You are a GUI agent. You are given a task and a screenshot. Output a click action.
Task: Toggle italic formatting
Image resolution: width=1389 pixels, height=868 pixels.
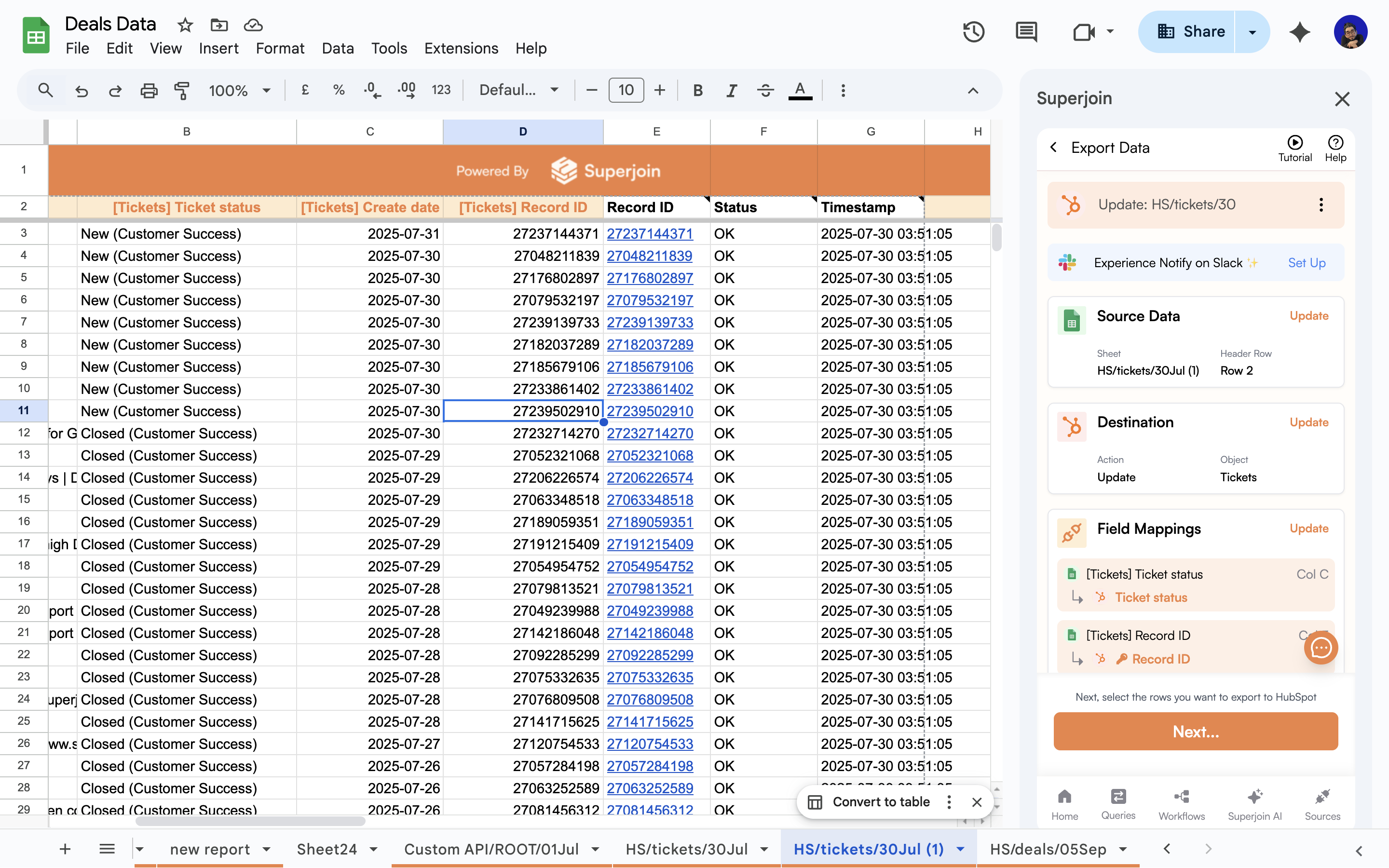click(x=731, y=90)
